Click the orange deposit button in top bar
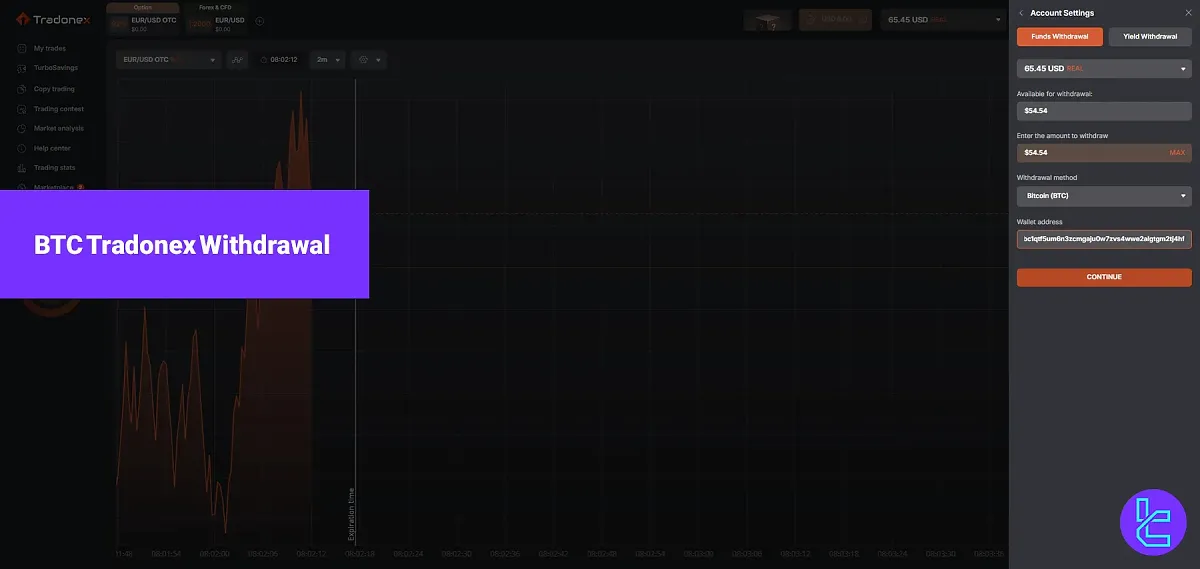 pos(834,20)
